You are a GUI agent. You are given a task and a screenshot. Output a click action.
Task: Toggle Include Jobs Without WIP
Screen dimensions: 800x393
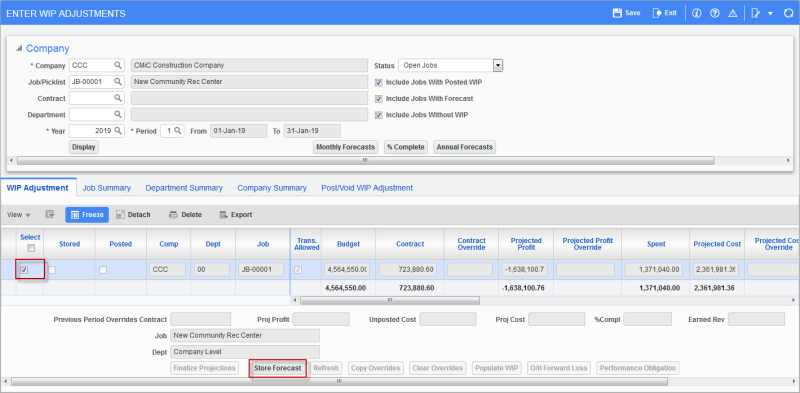379,115
